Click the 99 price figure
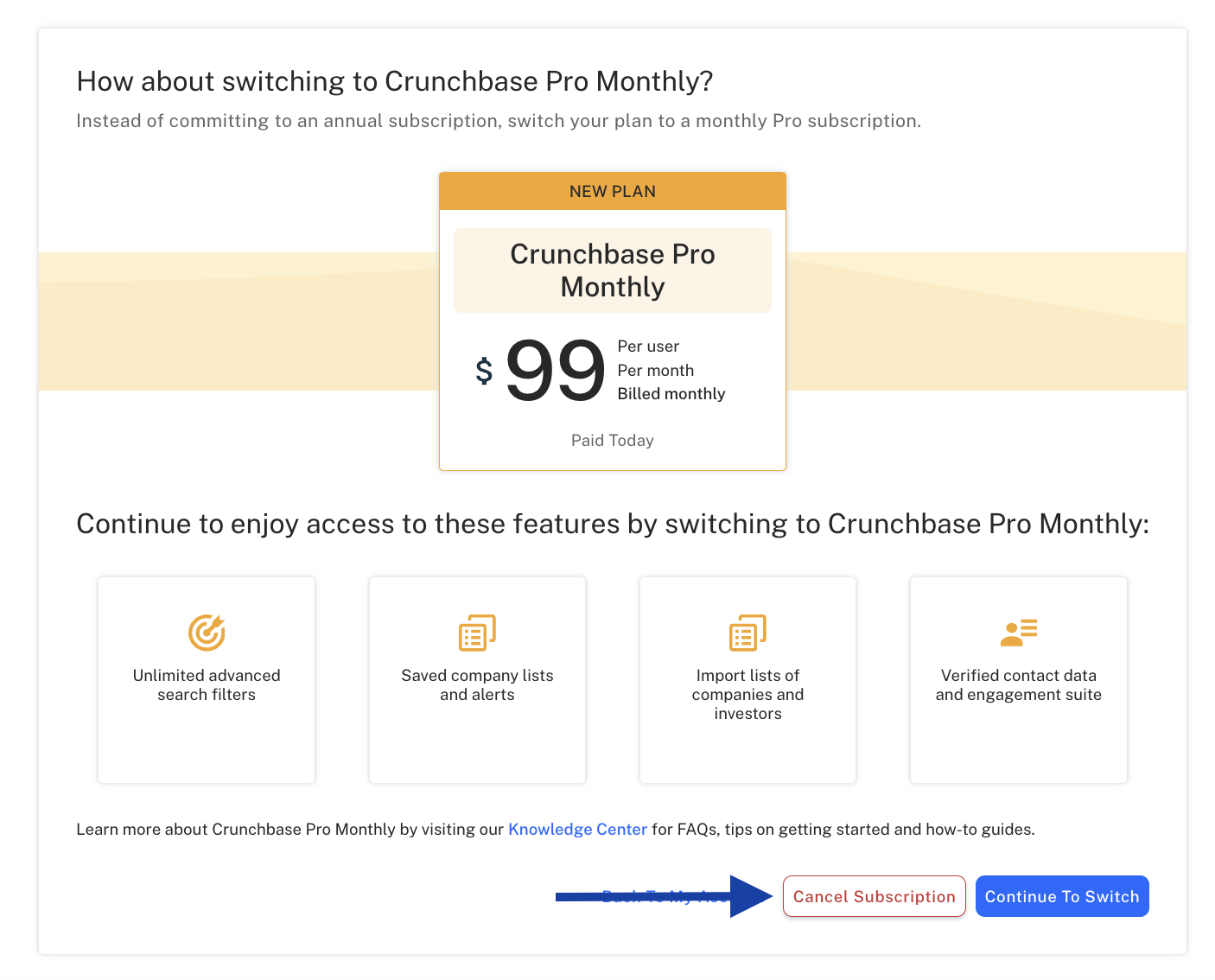The width and height of the screenshot is (1215, 980). click(555, 371)
